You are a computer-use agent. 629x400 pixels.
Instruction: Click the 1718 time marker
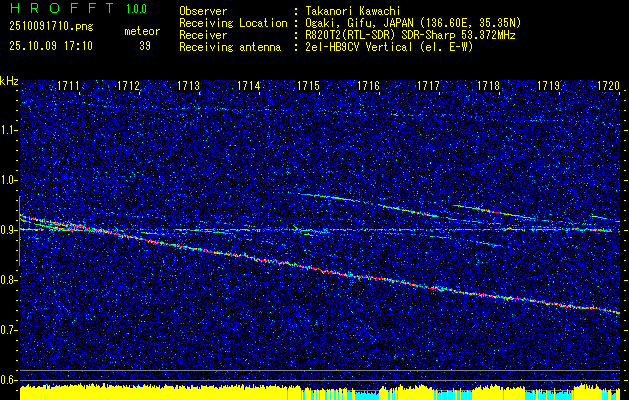click(490, 85)
